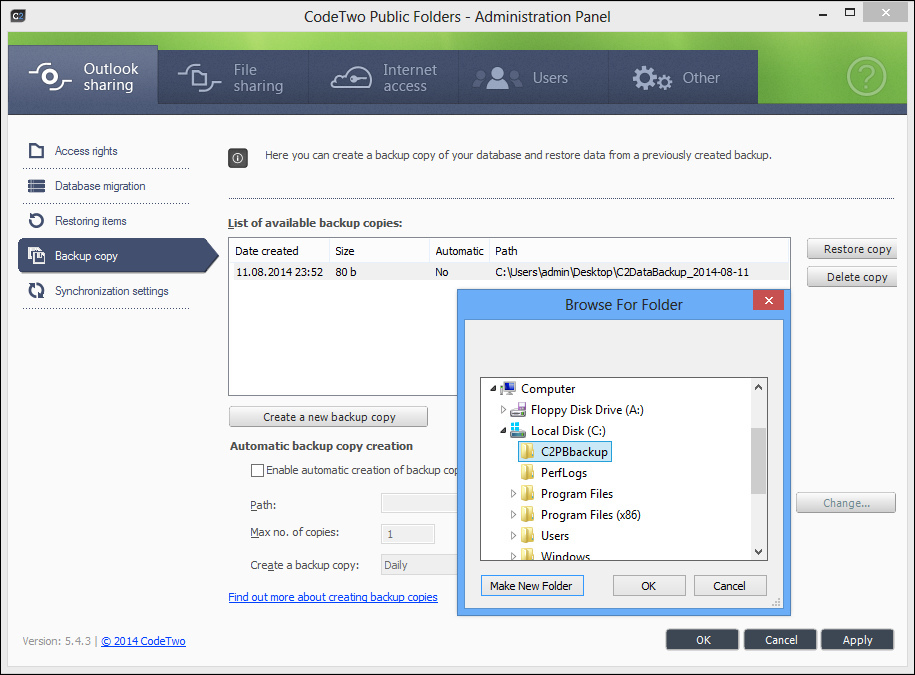Click the CodeTwo C2 app icon in title bar
The image size is (915, 675).
(18, 15)
